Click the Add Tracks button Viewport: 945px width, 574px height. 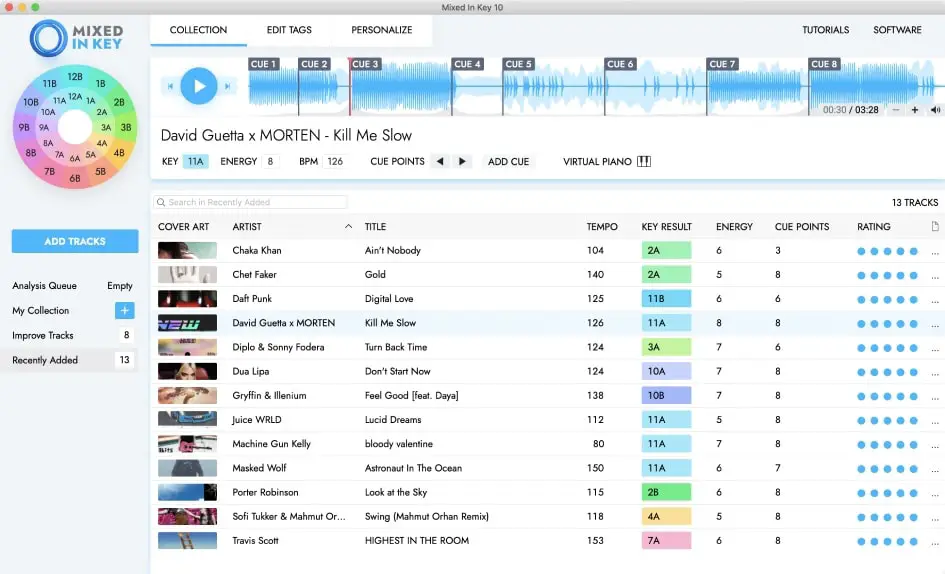click(x=75, y=241)
